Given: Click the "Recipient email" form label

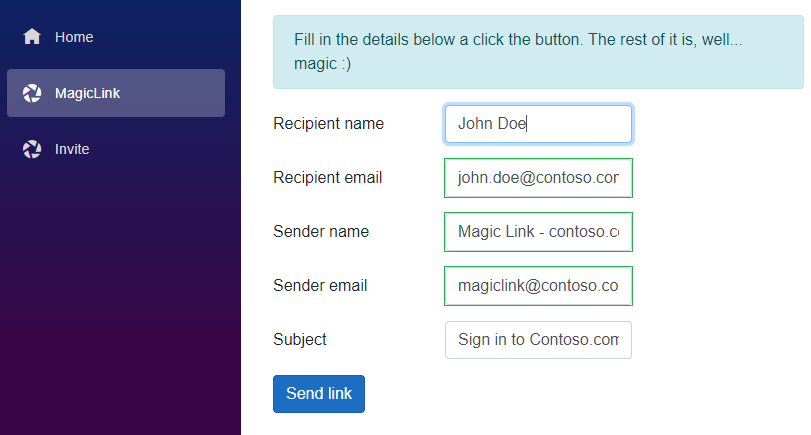Looking at the screenshot, I should pos(327,178).
